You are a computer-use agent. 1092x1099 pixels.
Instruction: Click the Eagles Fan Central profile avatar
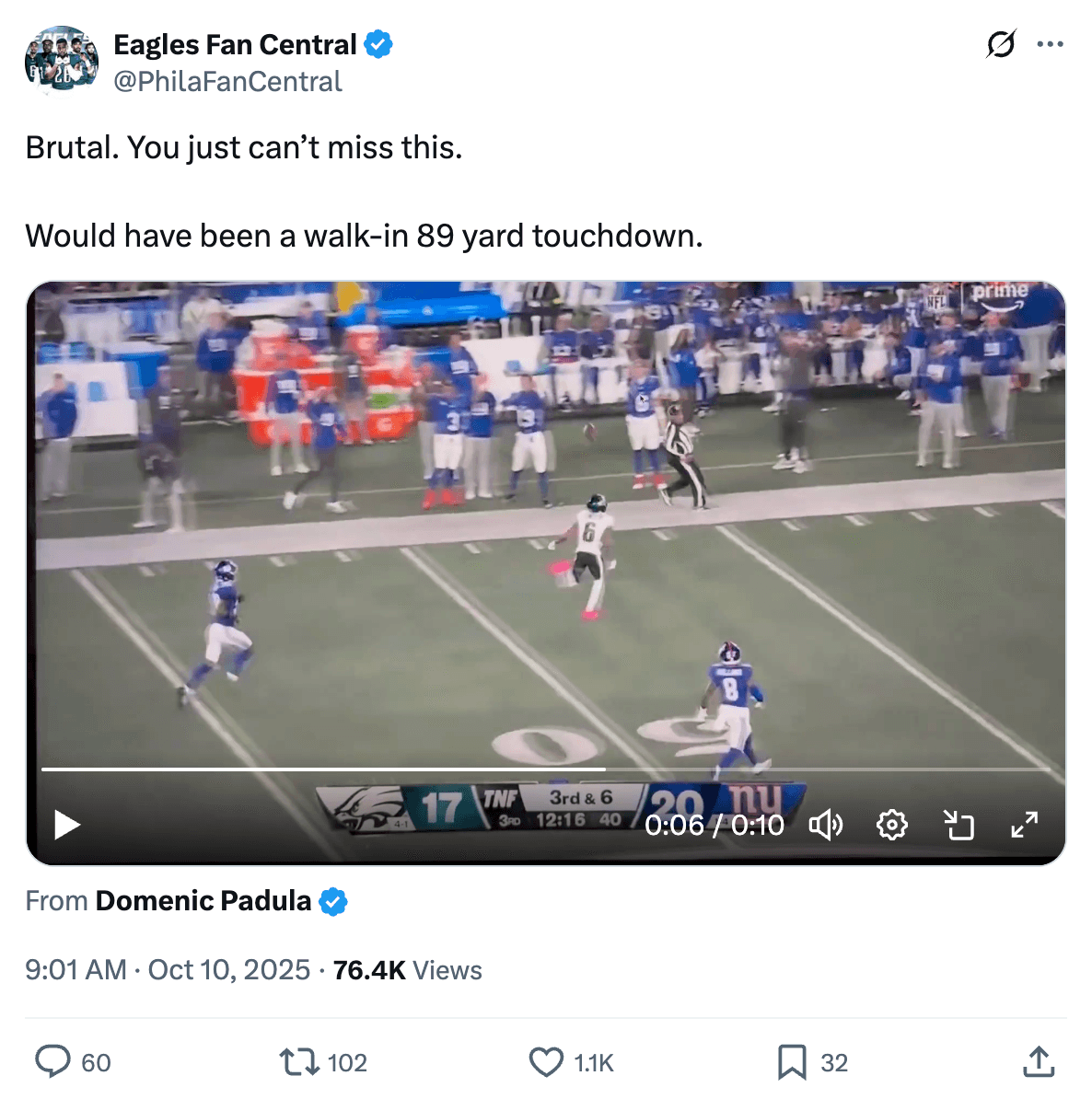click(61, 61)
